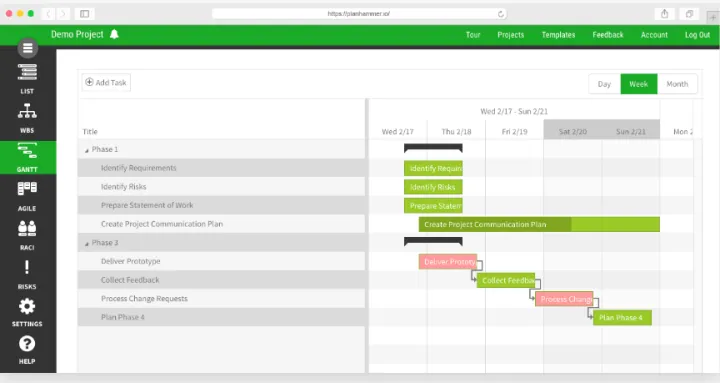
Task: Click the Phase 1 summary bar
Action: coord(433,148)
